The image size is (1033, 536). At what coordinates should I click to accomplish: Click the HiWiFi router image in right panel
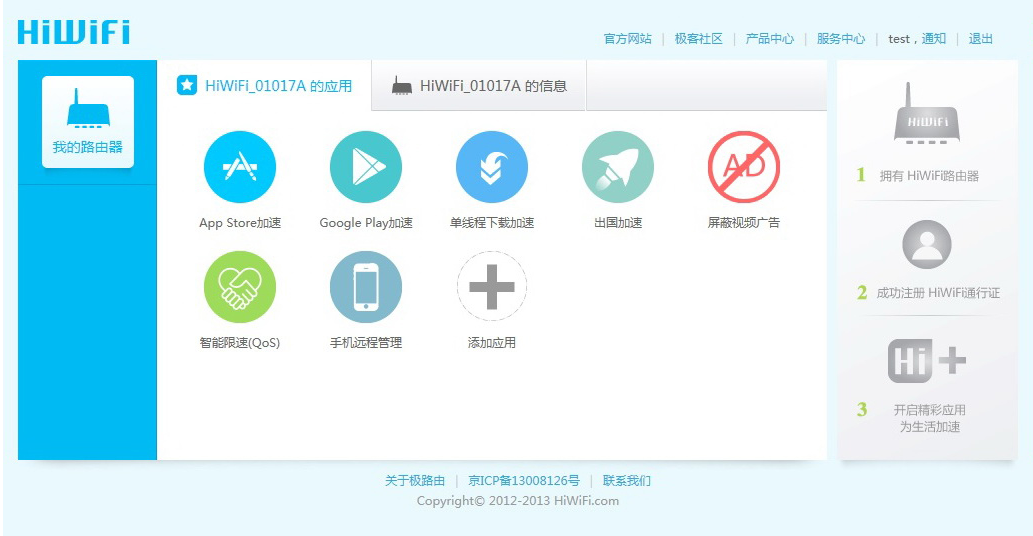tap(927, 113)
